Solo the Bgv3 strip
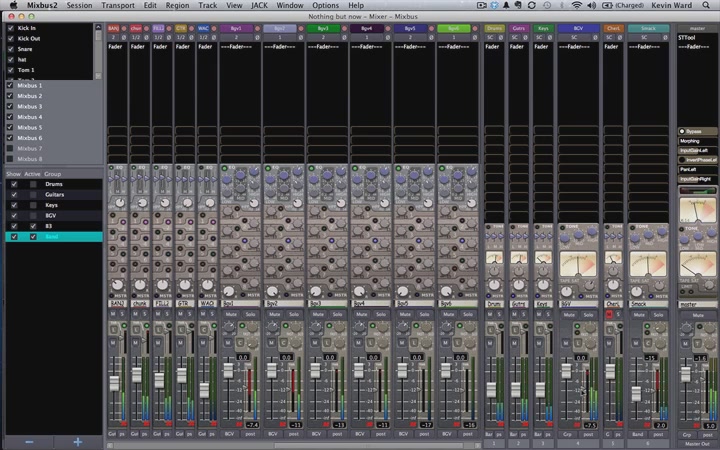 [x=338, y=315]
